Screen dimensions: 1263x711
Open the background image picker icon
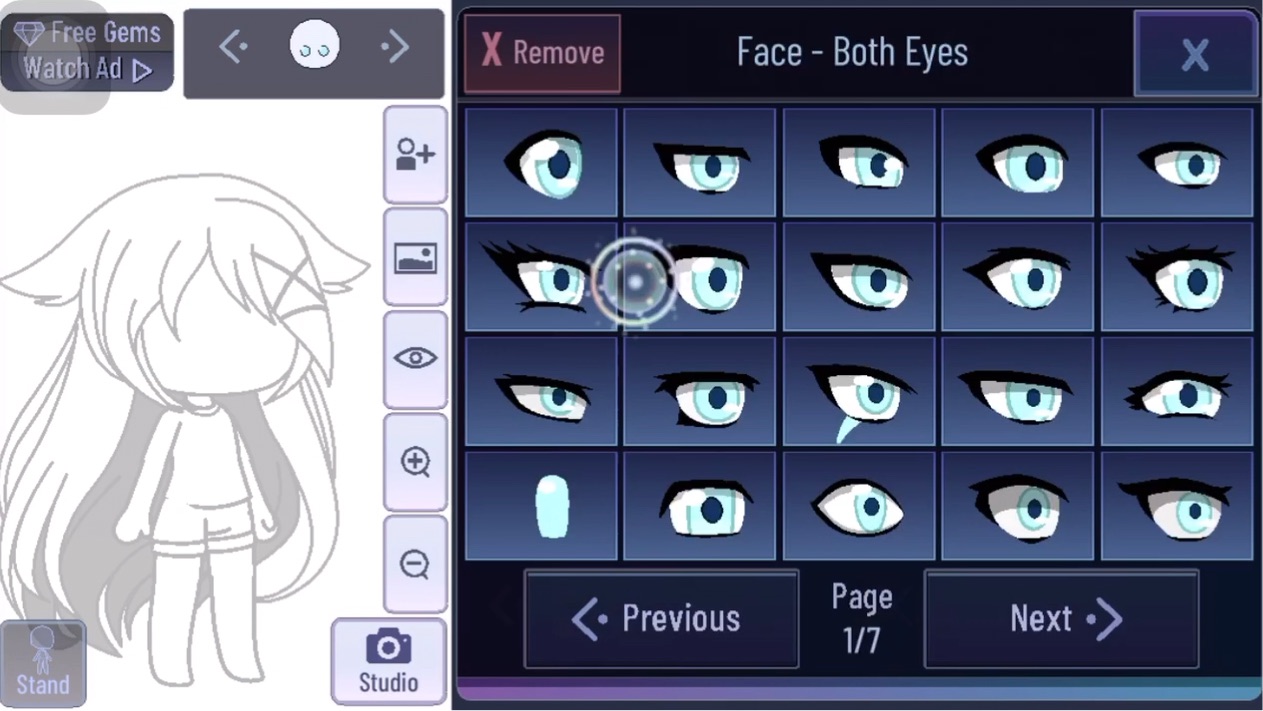click(x=415, y=257)
